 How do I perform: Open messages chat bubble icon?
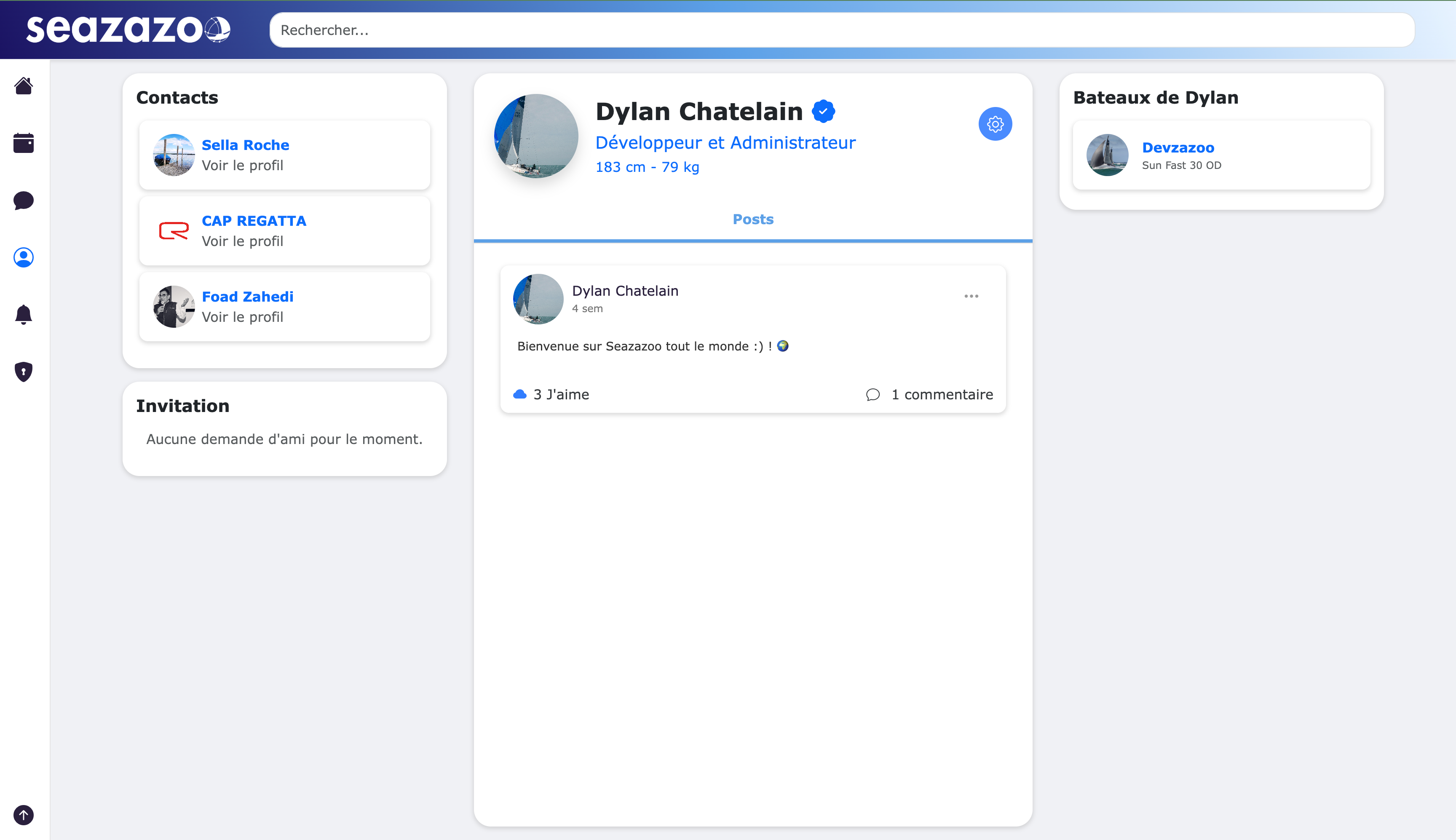tap(23, 200)
